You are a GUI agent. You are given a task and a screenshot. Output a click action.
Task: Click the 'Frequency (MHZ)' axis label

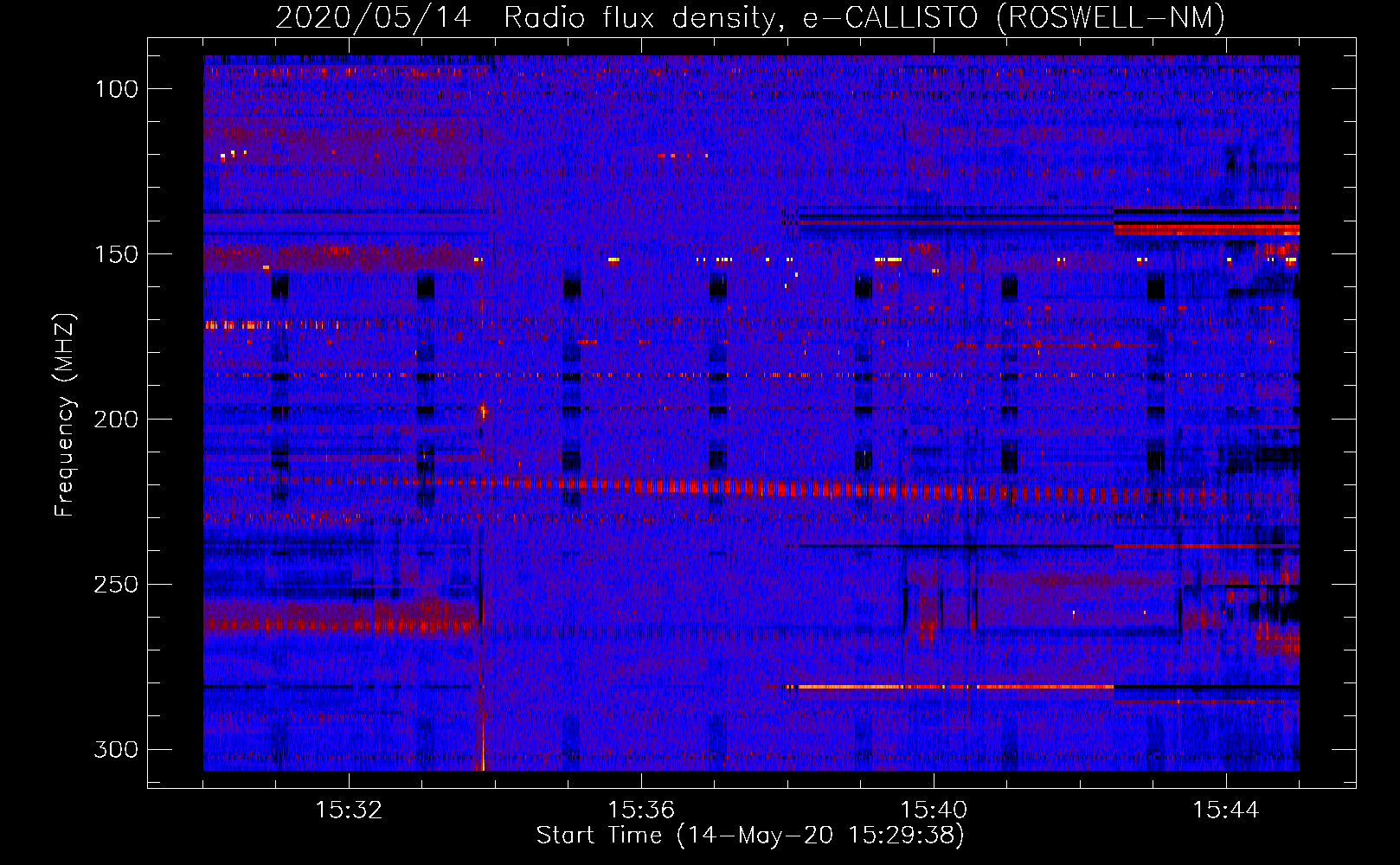pyautogui.click(x=65, y=415)
